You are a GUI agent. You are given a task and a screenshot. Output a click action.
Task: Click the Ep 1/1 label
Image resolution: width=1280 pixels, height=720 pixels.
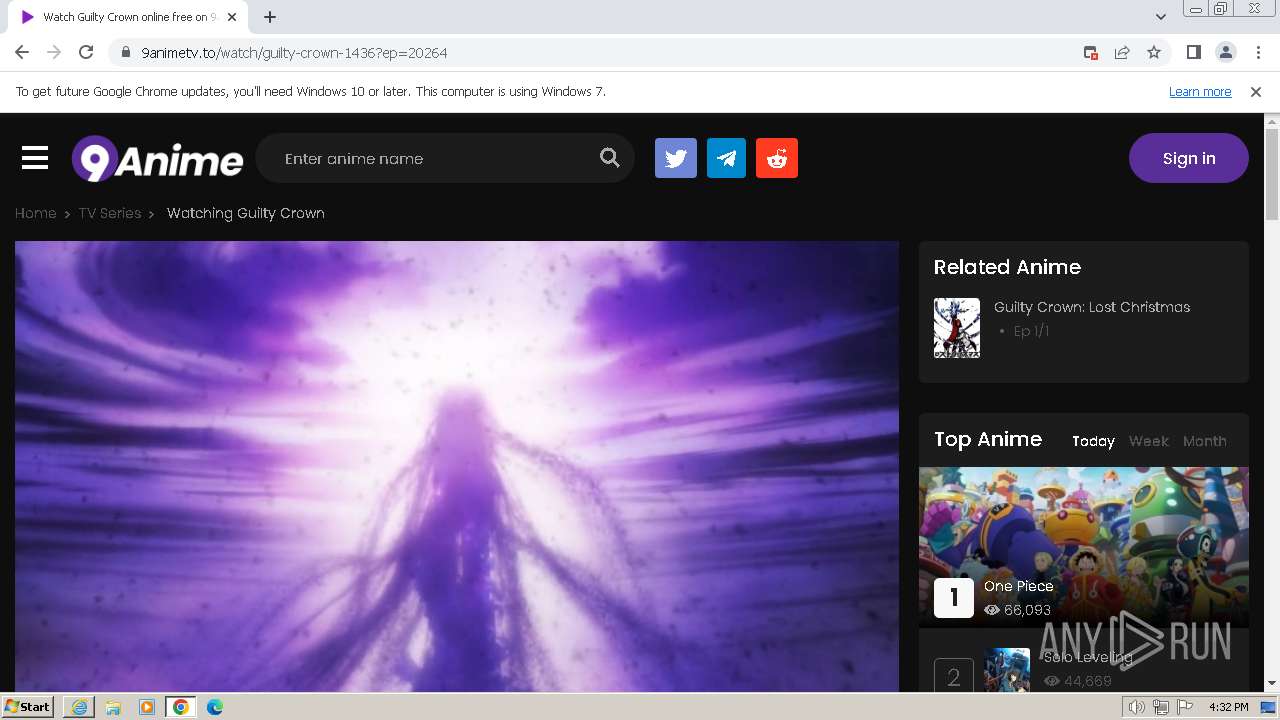click(1031, 331)
